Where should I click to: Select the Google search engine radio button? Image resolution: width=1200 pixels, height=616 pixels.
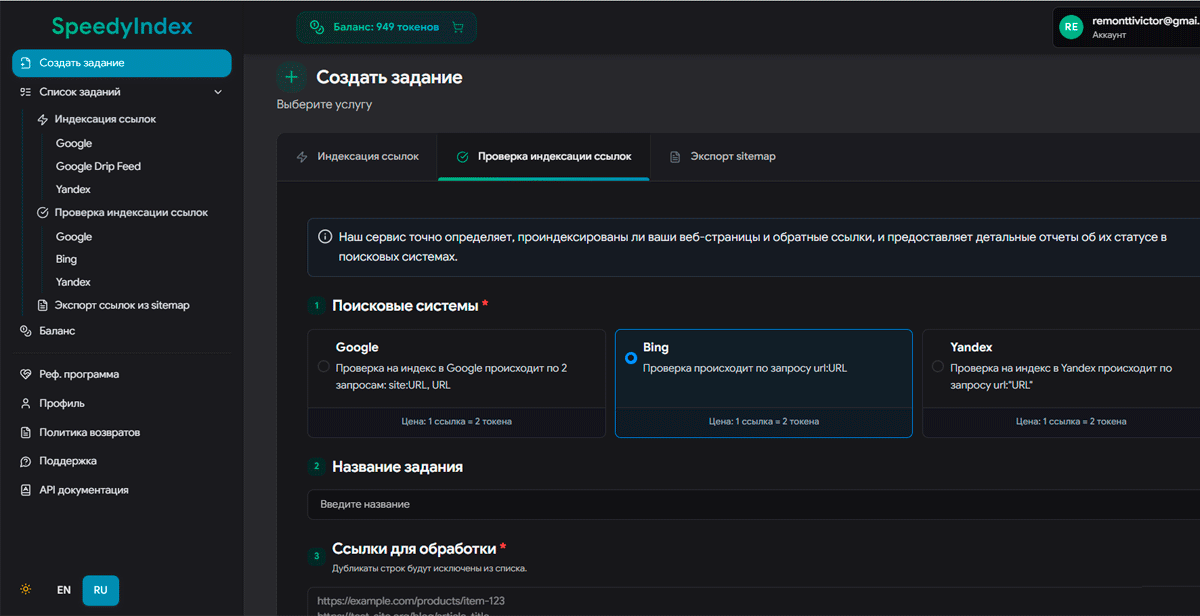323,366
